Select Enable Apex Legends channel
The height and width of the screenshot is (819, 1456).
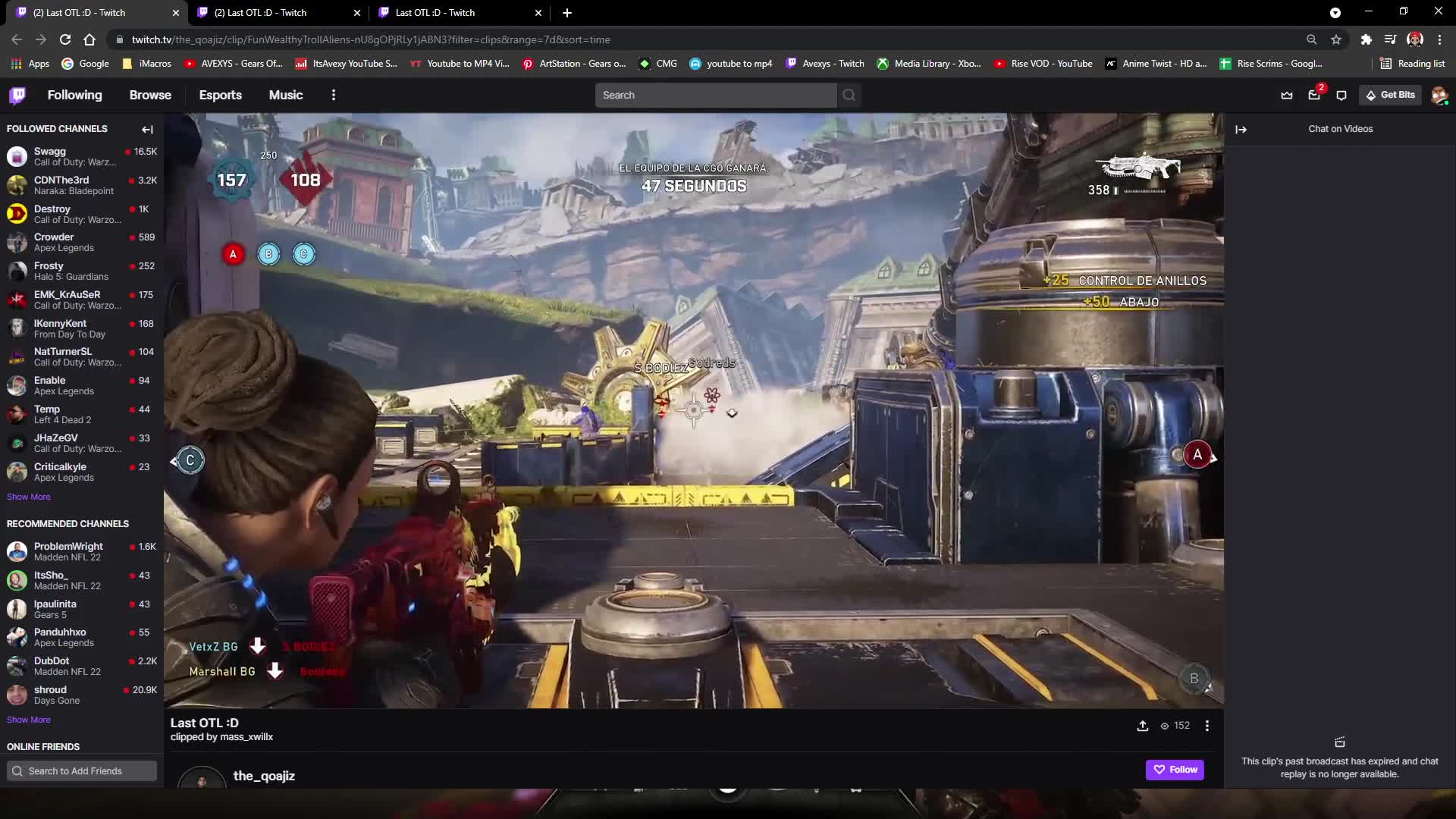[82, 385]
